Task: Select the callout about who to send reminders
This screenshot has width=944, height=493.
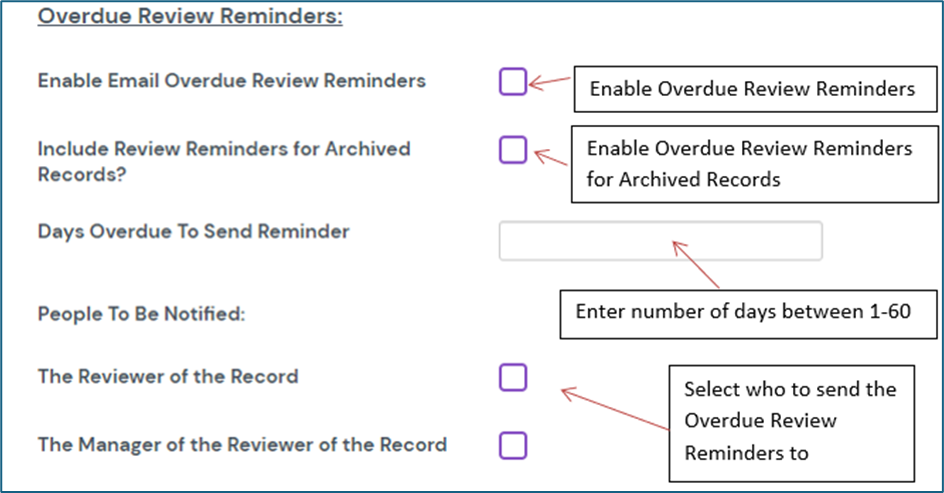Action: 790,421
